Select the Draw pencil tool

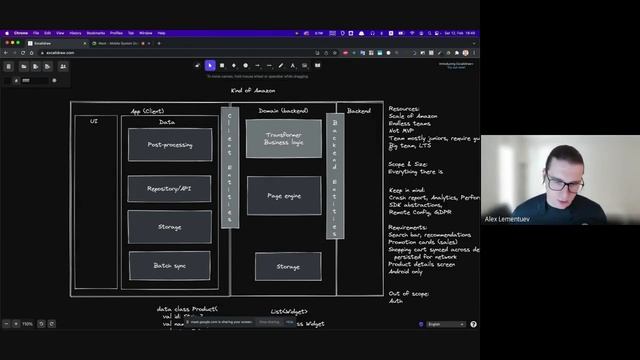pyautogui.click(x=281, y=66)
